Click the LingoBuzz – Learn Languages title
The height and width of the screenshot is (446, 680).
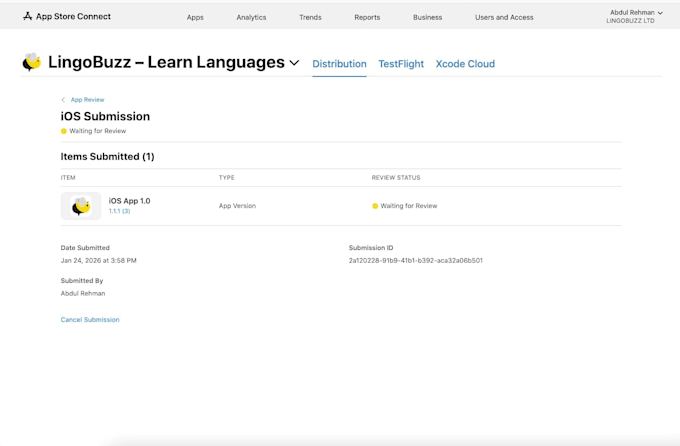click(167, 62)
